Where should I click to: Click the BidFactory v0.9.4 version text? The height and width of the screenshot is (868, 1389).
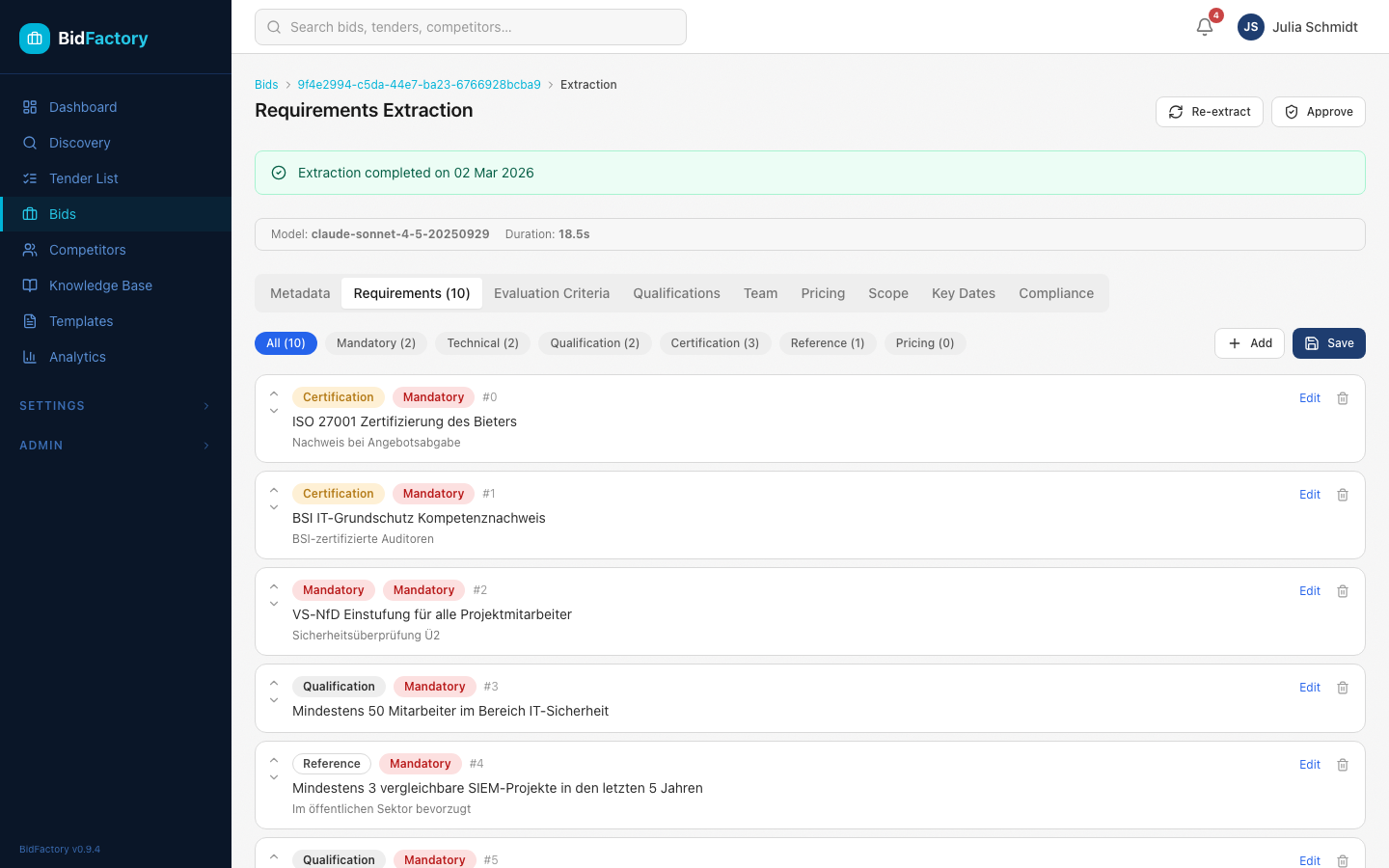coord(60,850)
